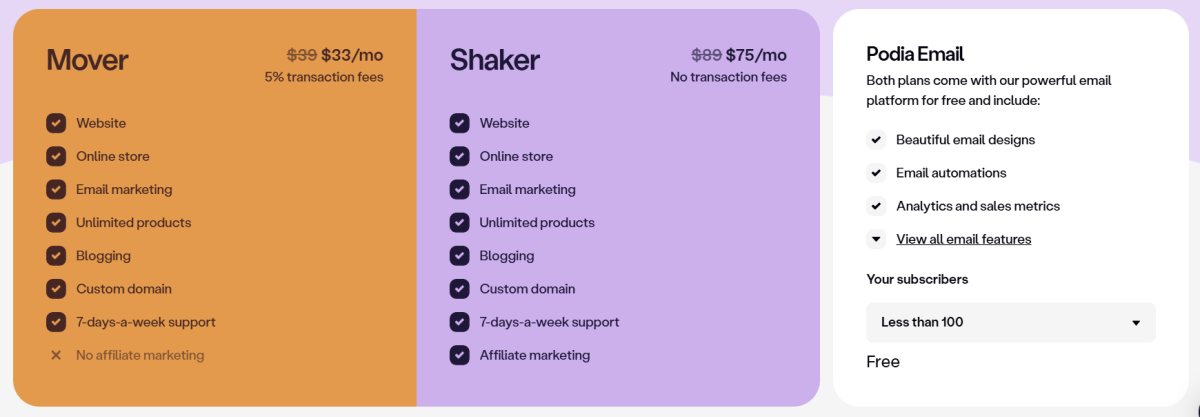Click Shaker plan Affiliate marketing check icon
Image resolution: width=1200 pixels, height=417 pixels.
[x=459, y=355]
